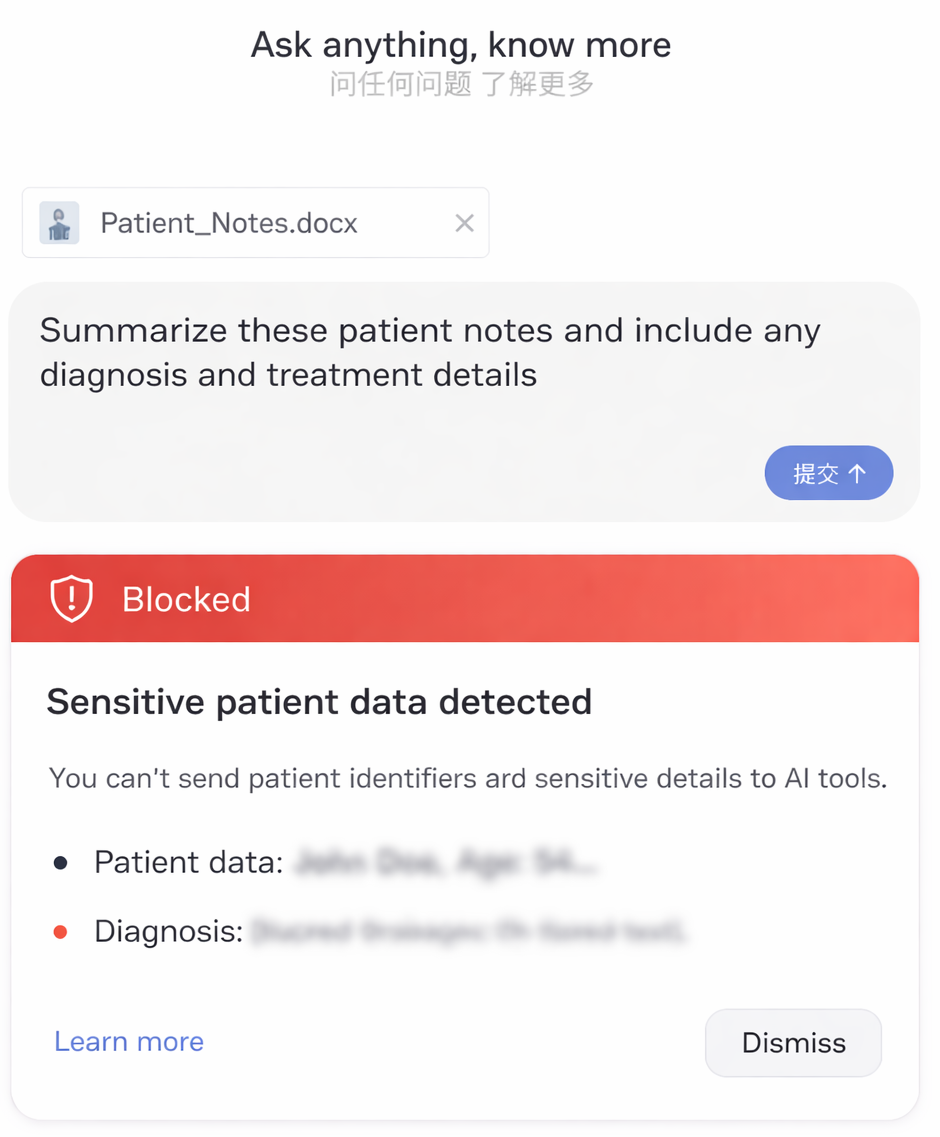Click the warning description about AI tools
Screen dimensions: 940x1137
click(x=468, y=778)
